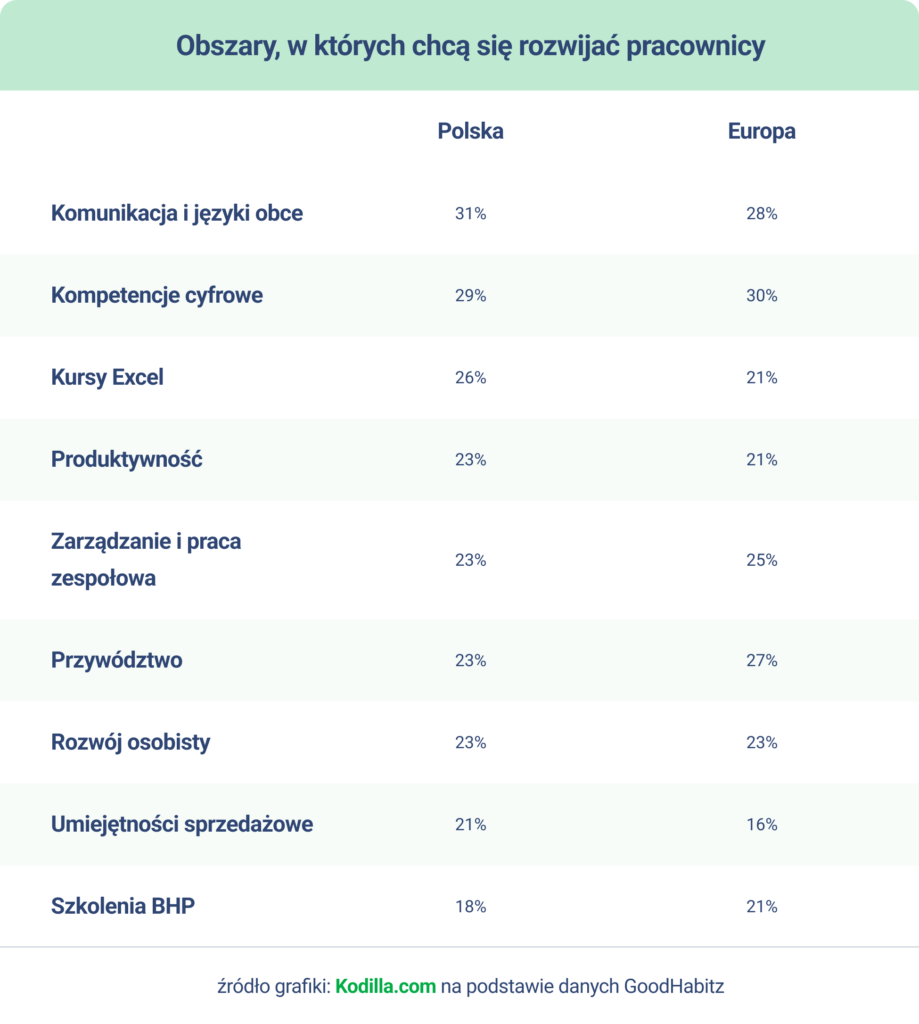Click the 27% Europa value for Przywództwo
The width and height of the screenshot is (919, 1024).
[x=762, y=660]
